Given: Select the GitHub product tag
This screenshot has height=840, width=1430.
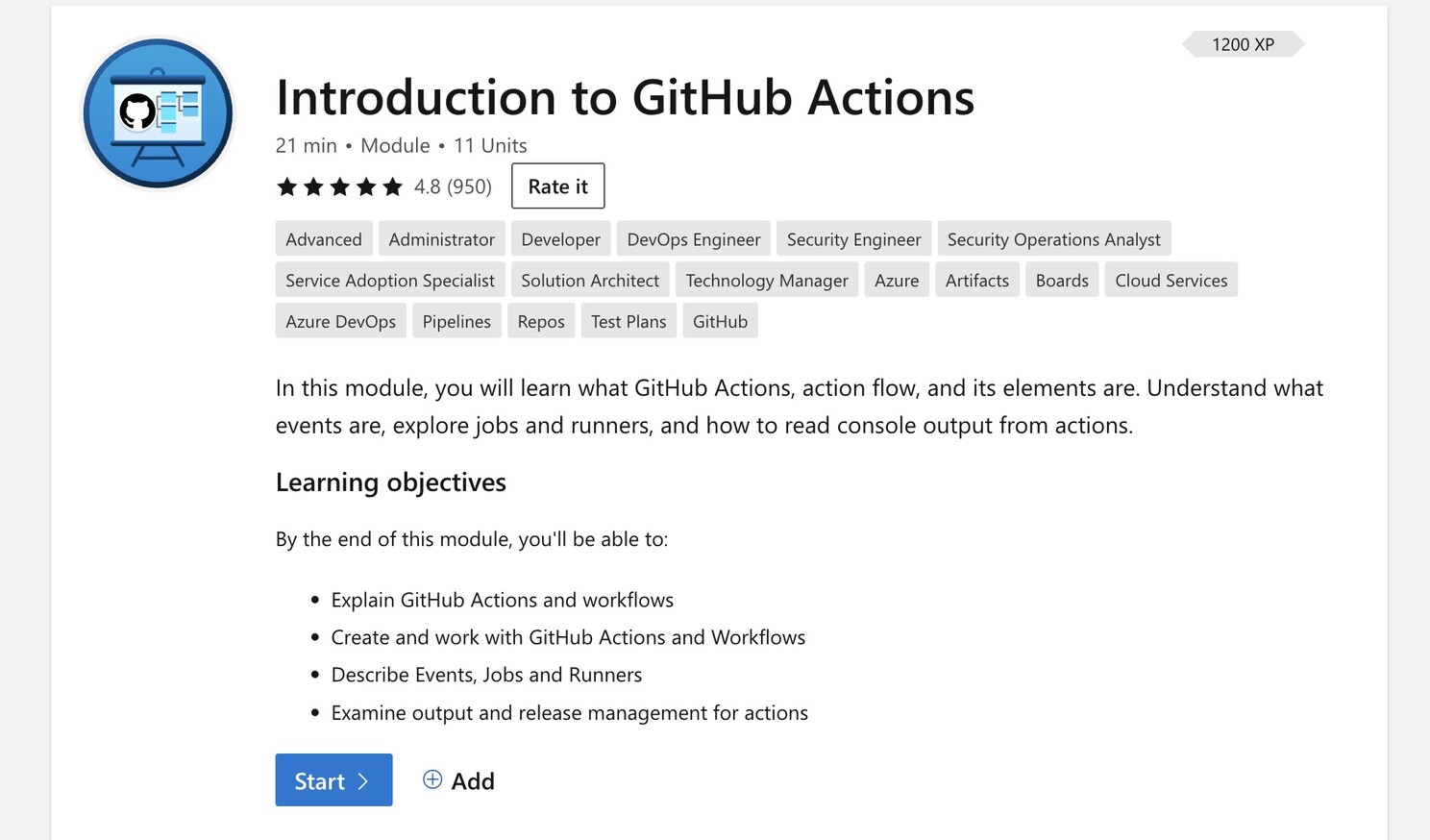Looking at the screenshot, I should tap(720, 322).
